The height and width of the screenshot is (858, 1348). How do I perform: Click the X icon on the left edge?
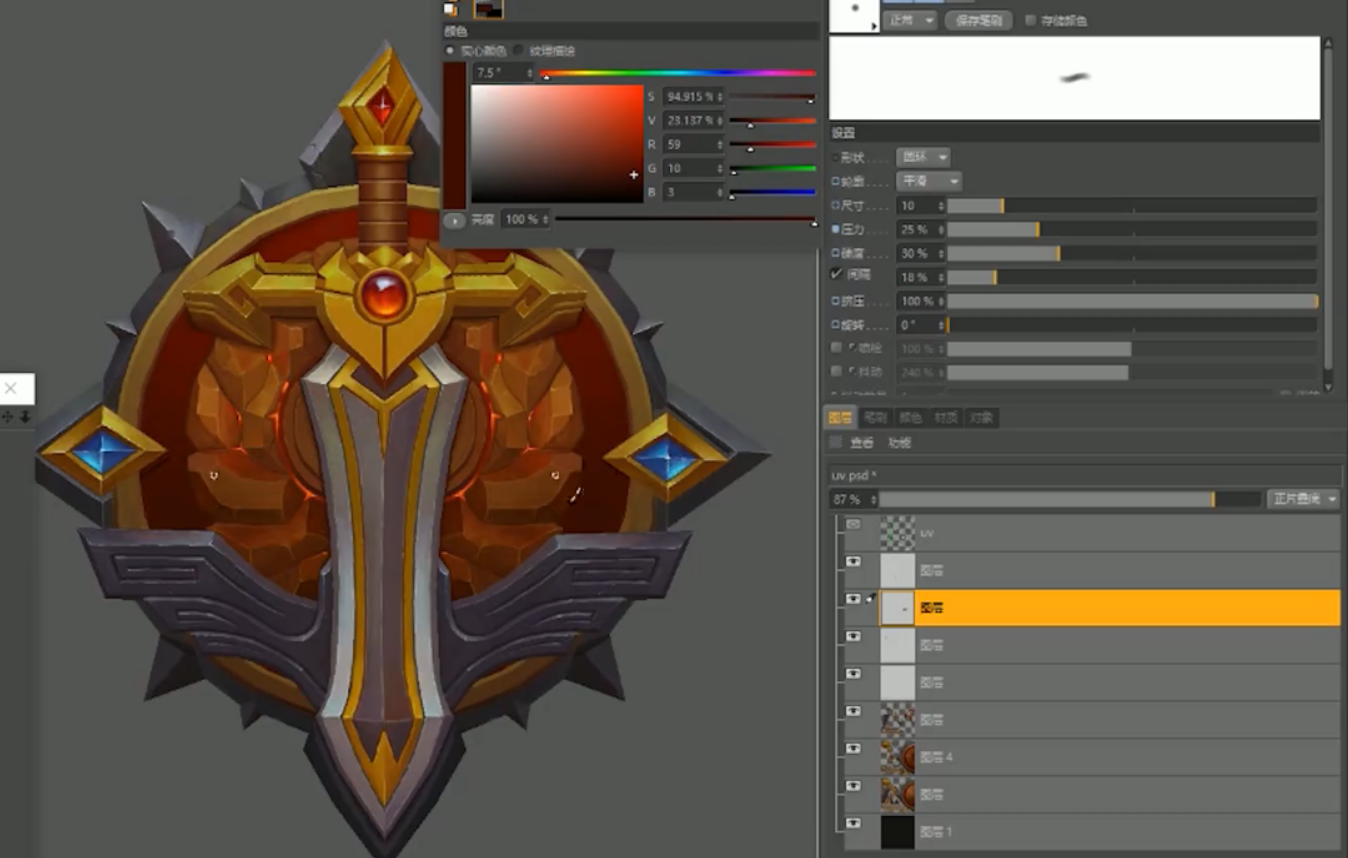pos(11,388)
